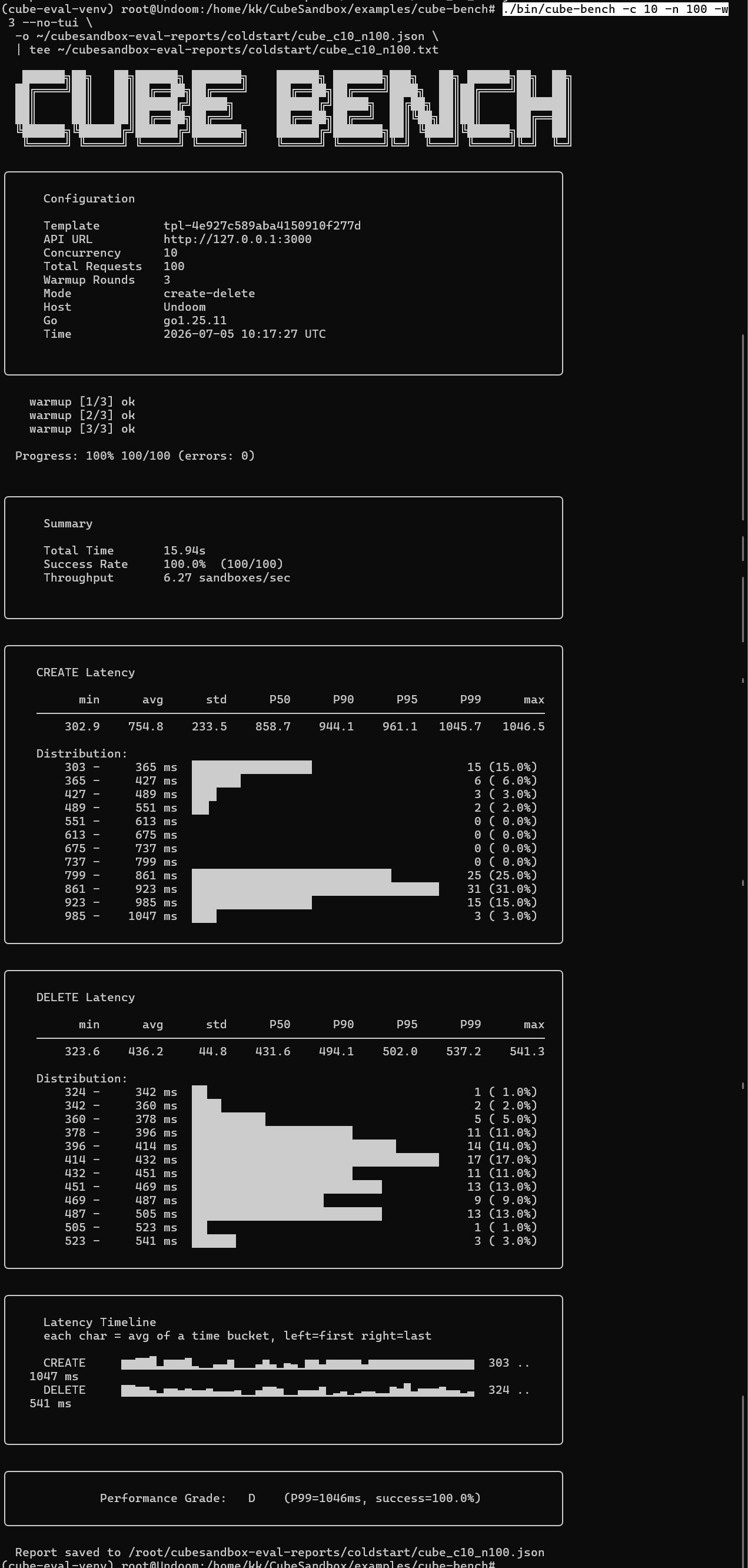Click DELETE max value 541.3
This screenshot has height=1568, width=748.
(527, 1051)
